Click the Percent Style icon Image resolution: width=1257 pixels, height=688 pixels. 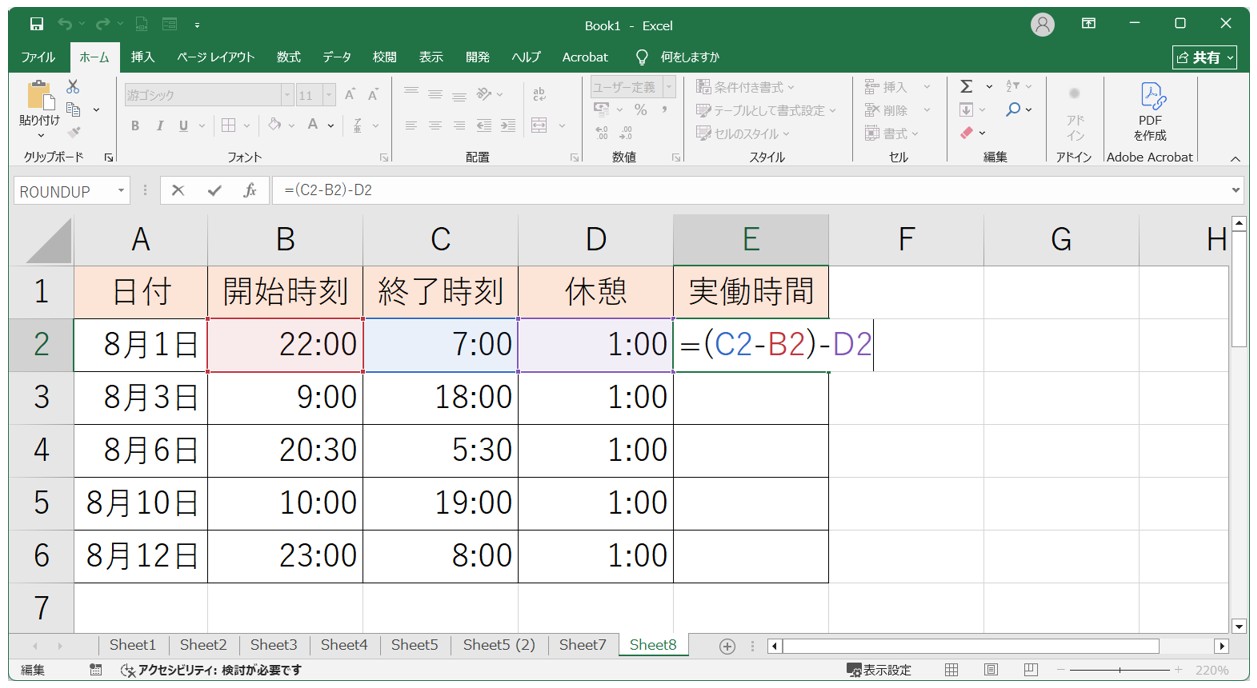640,110
